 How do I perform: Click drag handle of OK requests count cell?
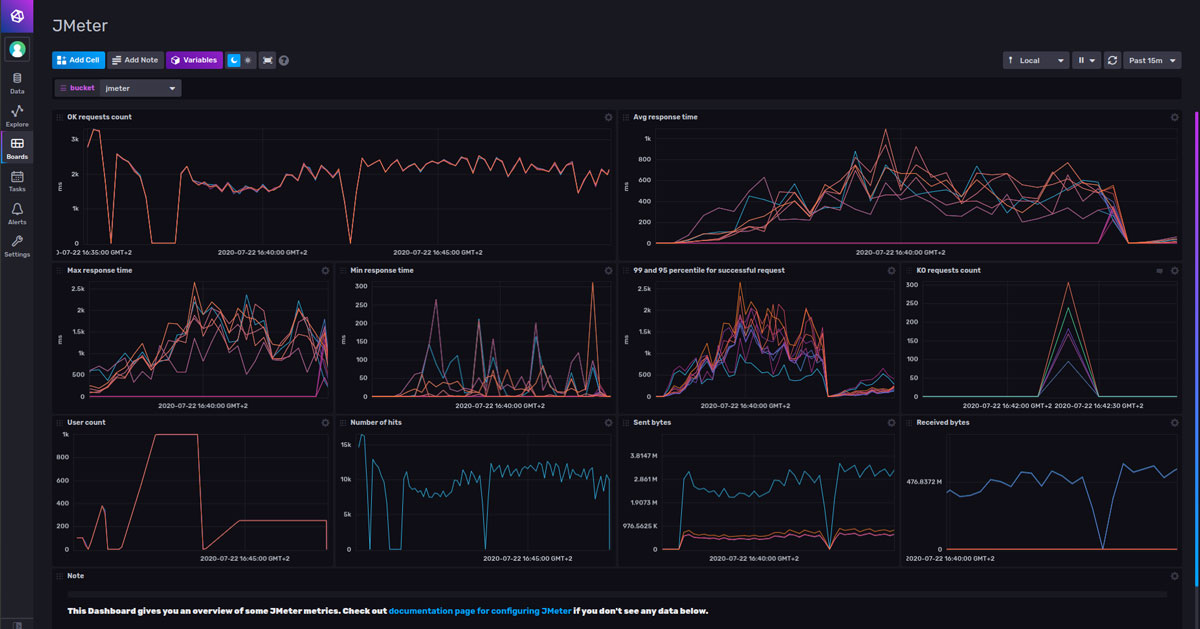pyautogui.click(x=60, y=117)
